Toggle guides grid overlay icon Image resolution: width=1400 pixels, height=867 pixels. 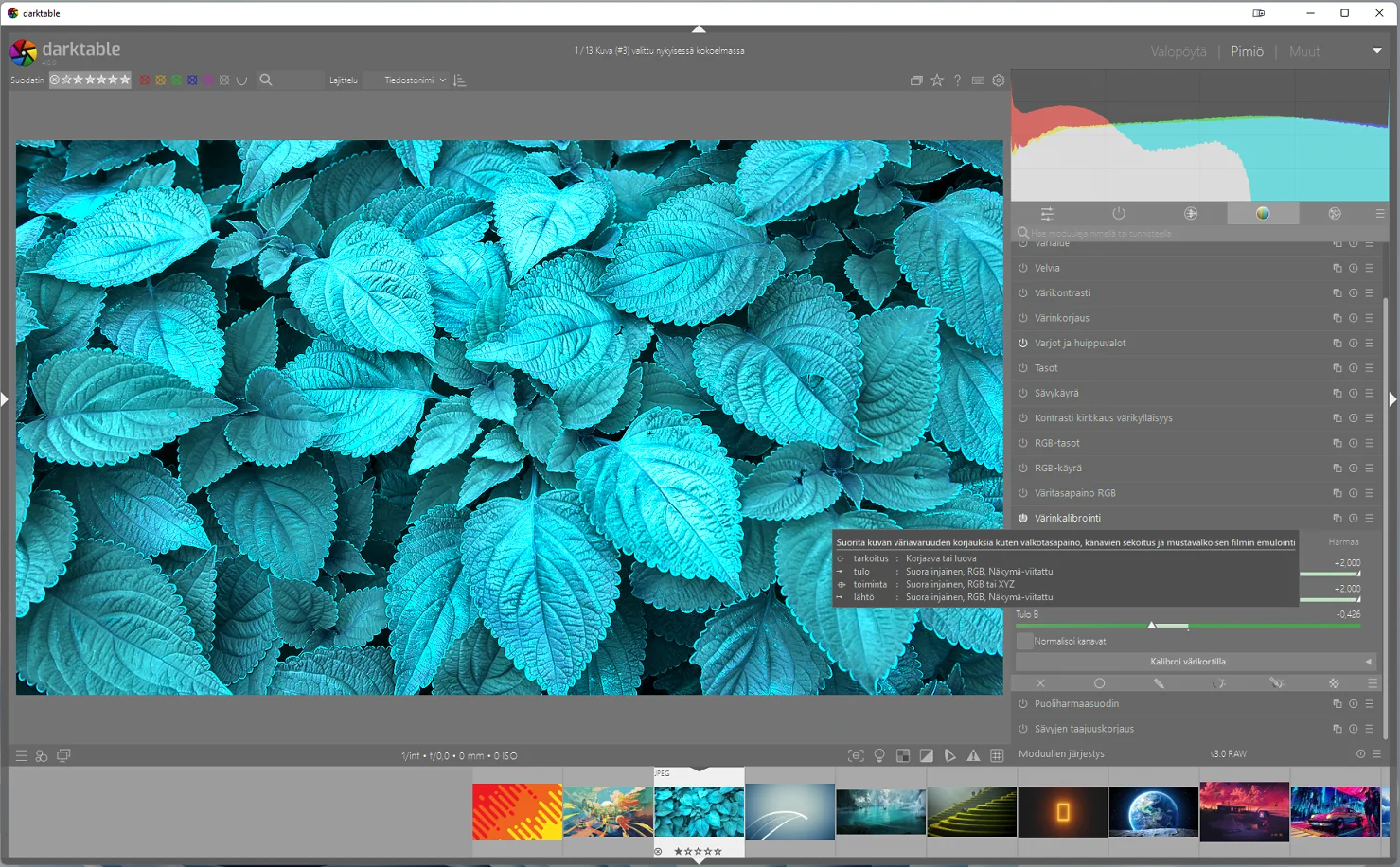click(x=997, y=755)
